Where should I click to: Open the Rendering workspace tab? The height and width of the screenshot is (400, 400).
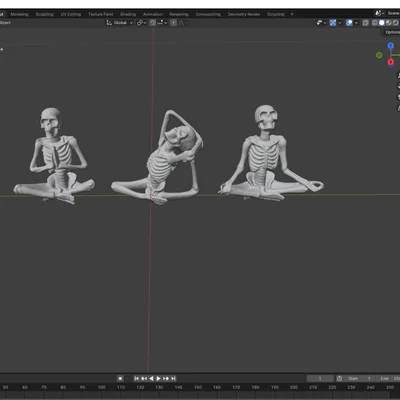point(179,14)
